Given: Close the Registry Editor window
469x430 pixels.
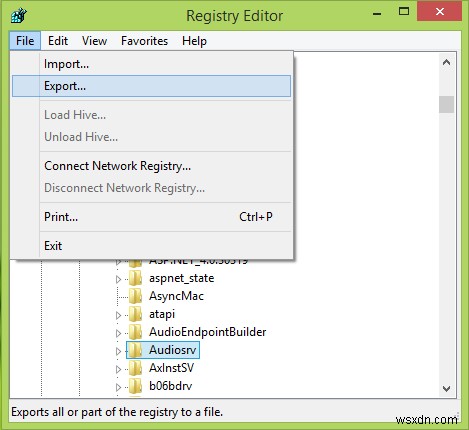Looking at the screenshot, I should 440,12.
